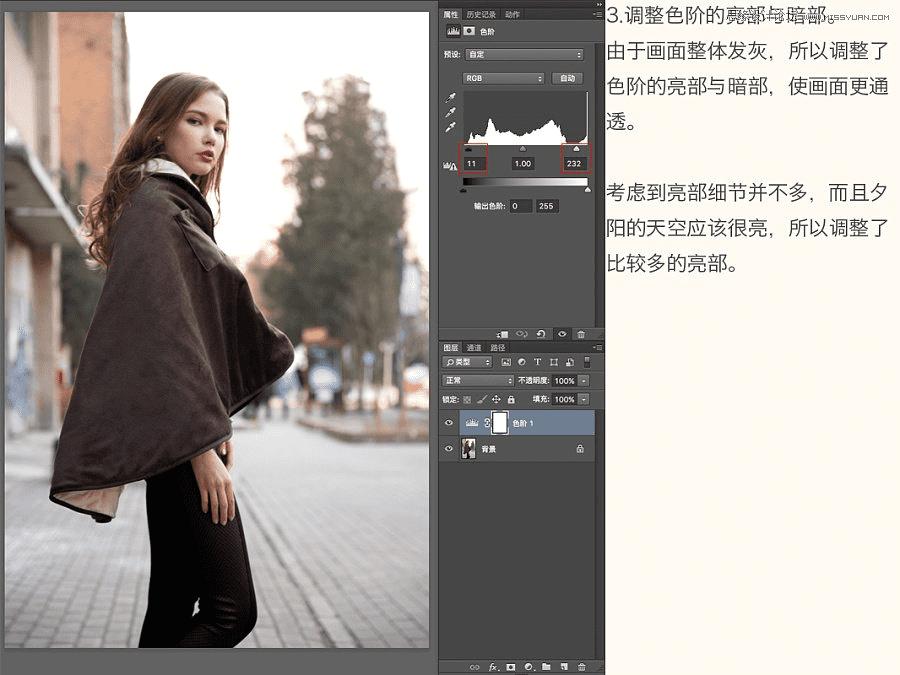Add a layer style via fx icon

click(493, 666)
